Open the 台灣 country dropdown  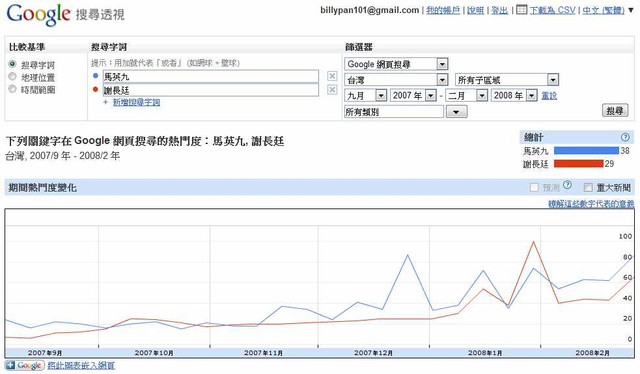(x=396, y=80)
